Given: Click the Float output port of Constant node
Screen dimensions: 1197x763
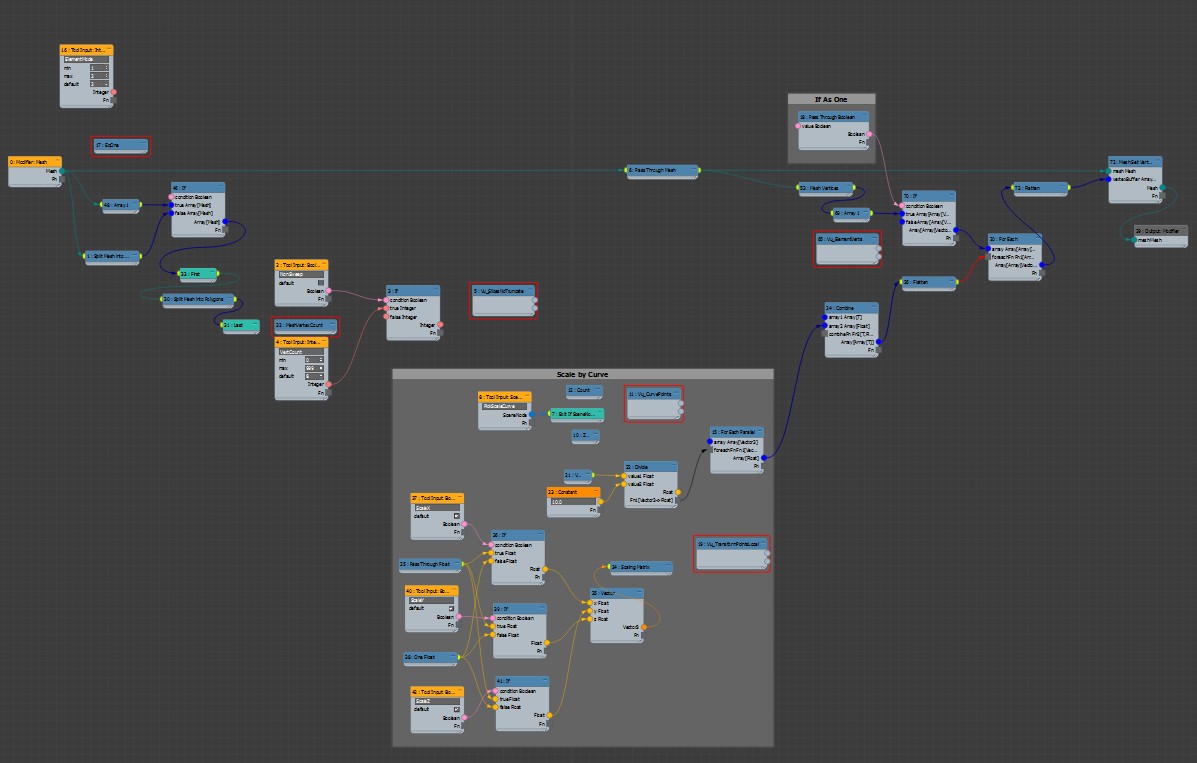Looking at the screenshot, I should [603, 501].
